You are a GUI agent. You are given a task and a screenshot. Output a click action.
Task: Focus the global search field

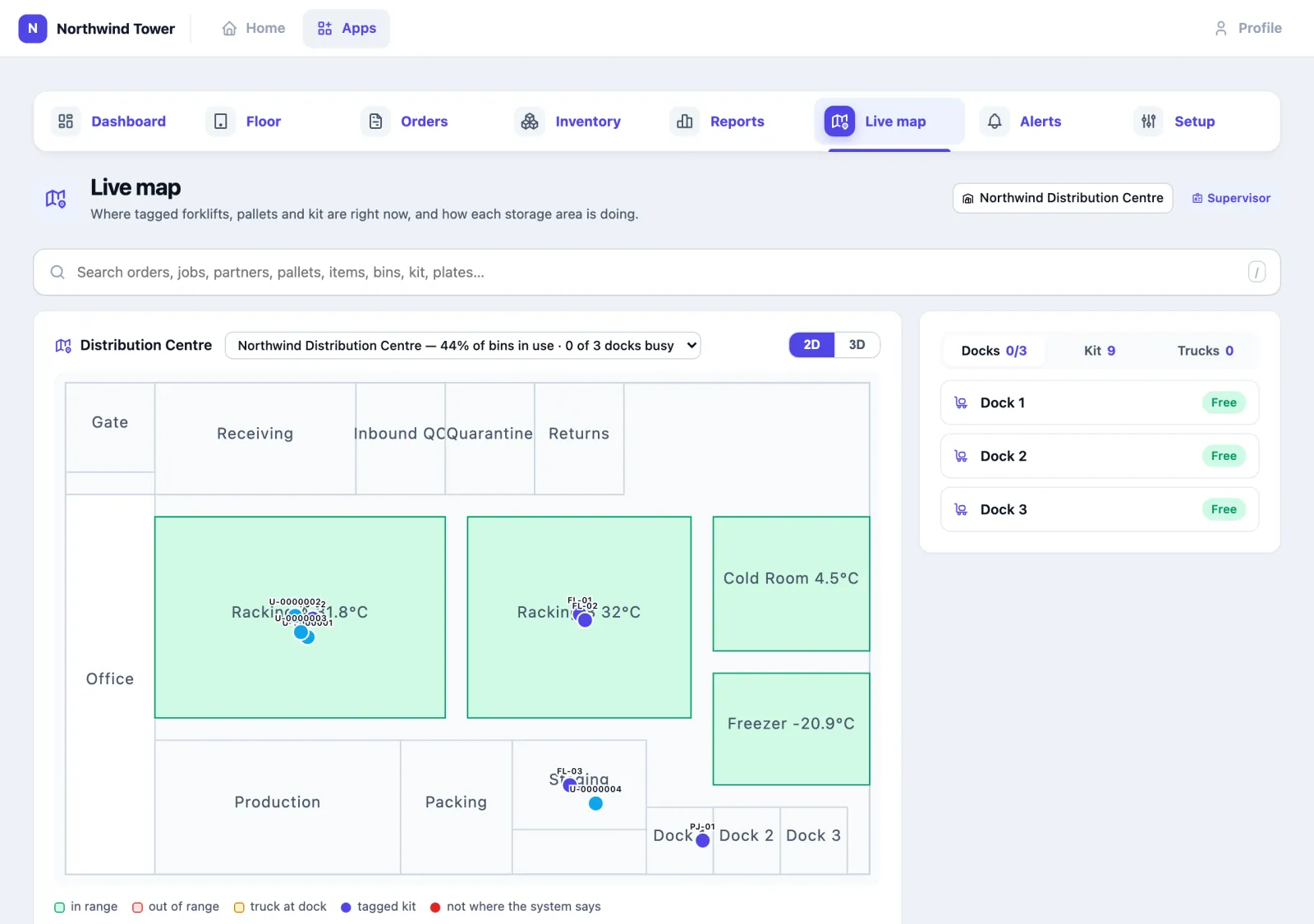(657, 272)
